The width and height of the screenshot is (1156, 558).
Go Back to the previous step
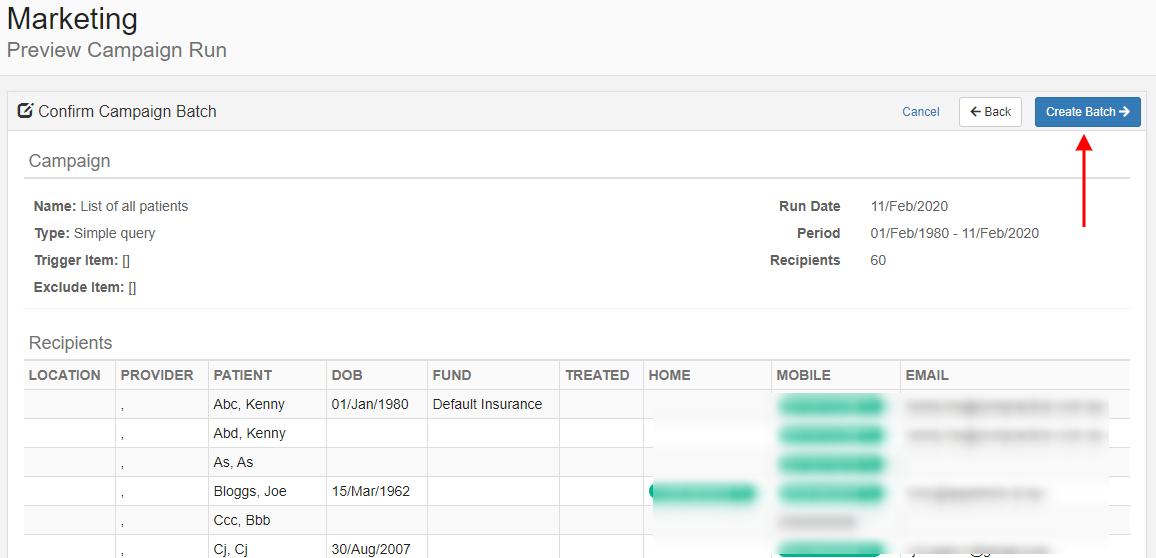(990, 112)
